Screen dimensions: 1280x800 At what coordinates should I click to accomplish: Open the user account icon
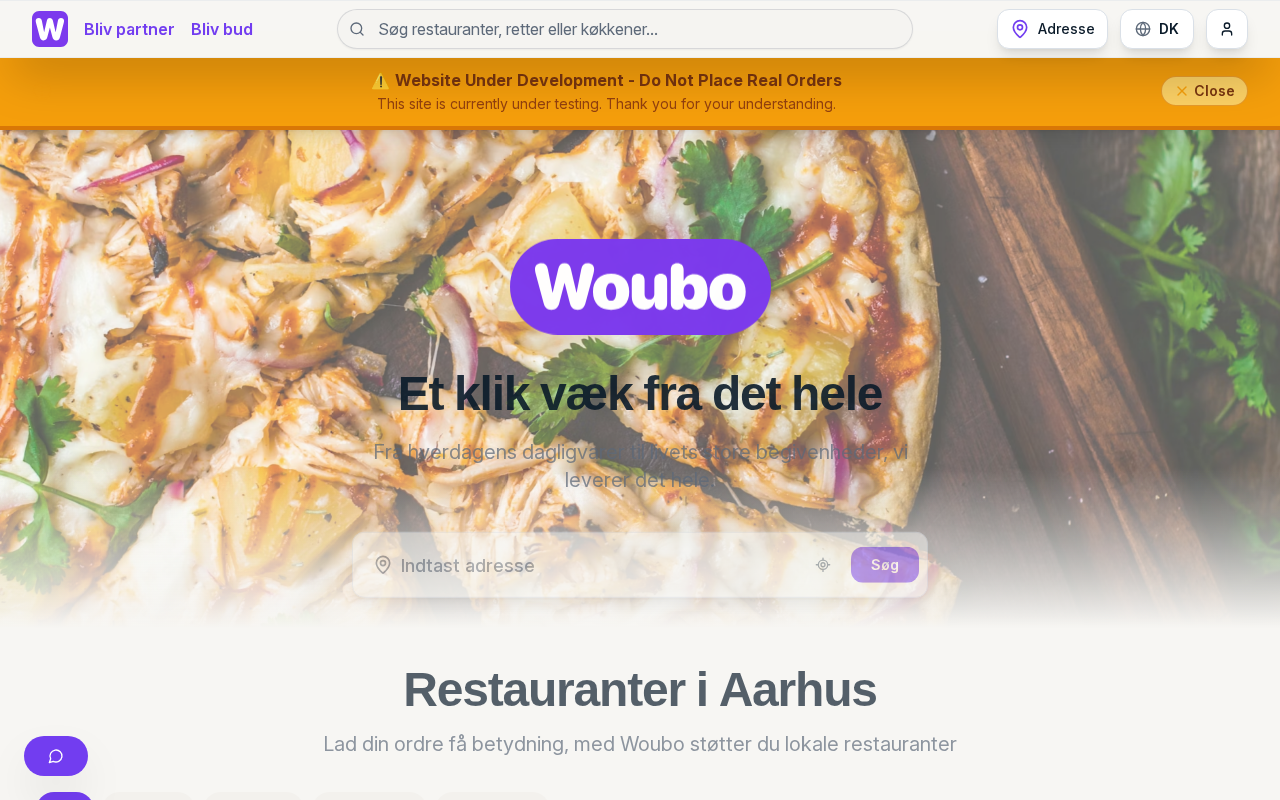point(1227,29)
